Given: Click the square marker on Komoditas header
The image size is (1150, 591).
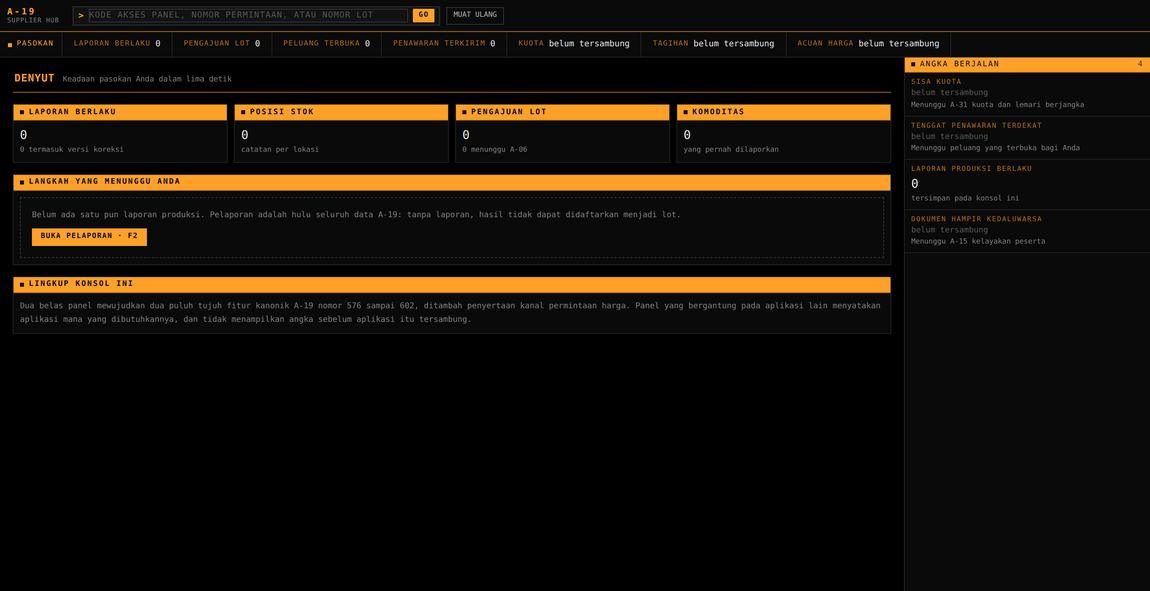Looking at the screenshot, I should [x=686, y=112].
